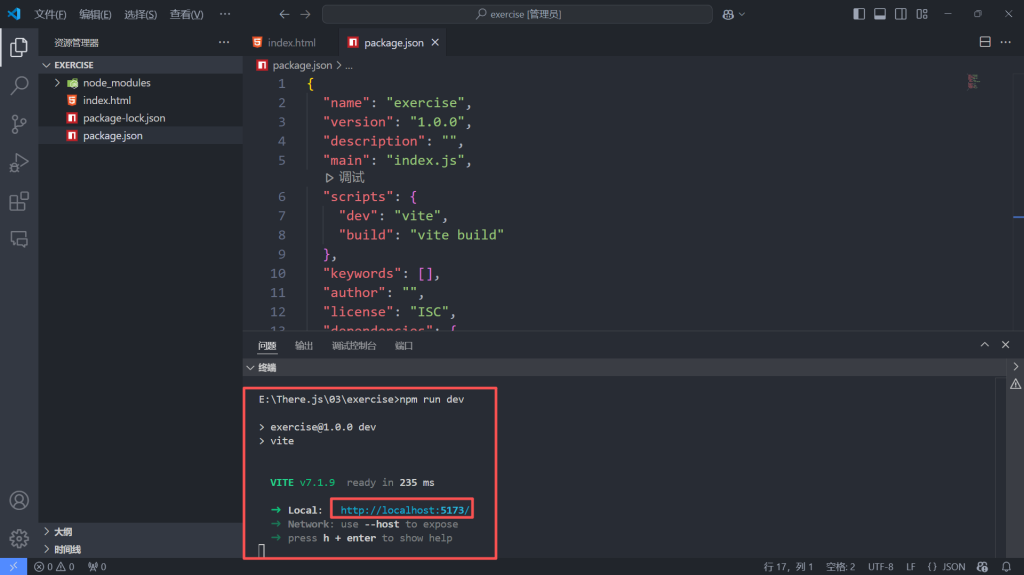
Task: Expand the 大纲 outline section
Action: pyautogui.click(x=63, y=532)
